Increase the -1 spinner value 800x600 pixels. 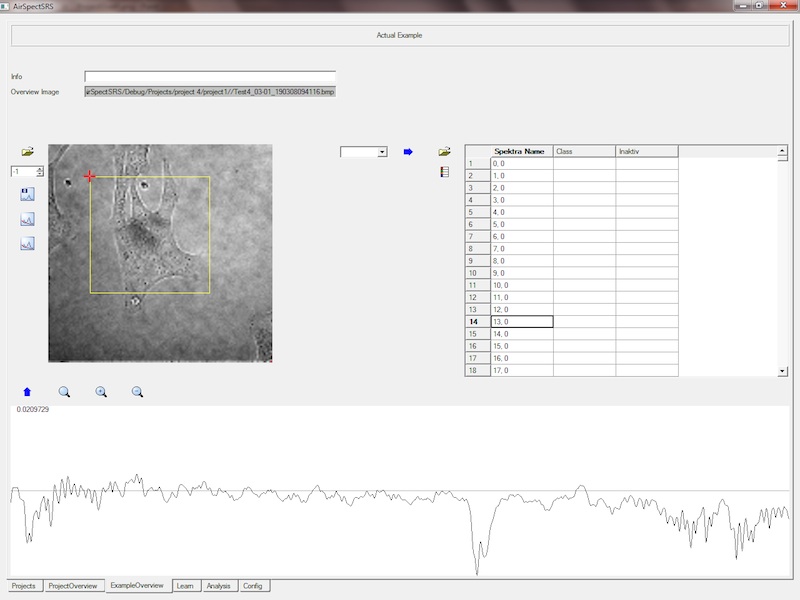pos(39,169)
